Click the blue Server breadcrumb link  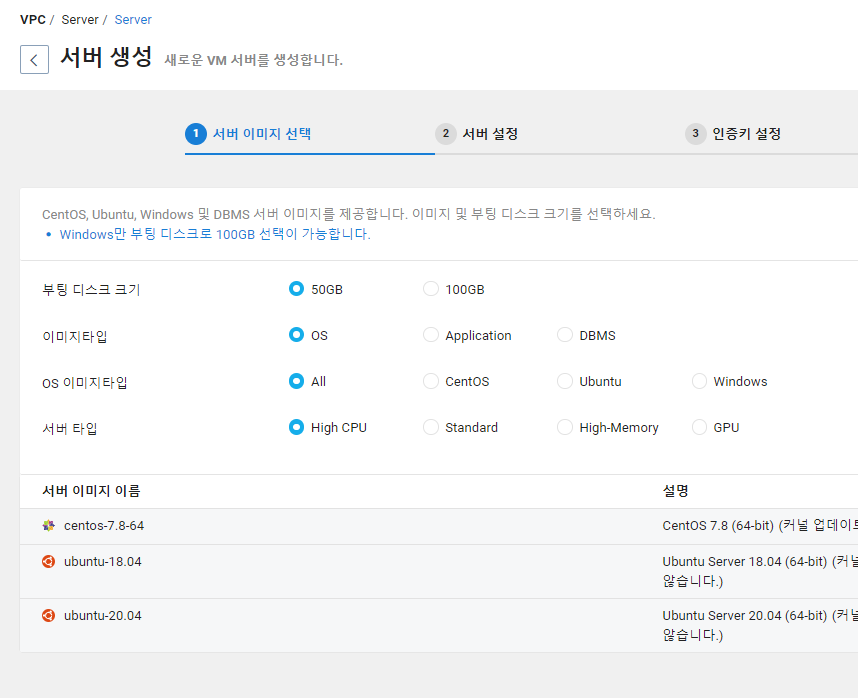[133, 20]
